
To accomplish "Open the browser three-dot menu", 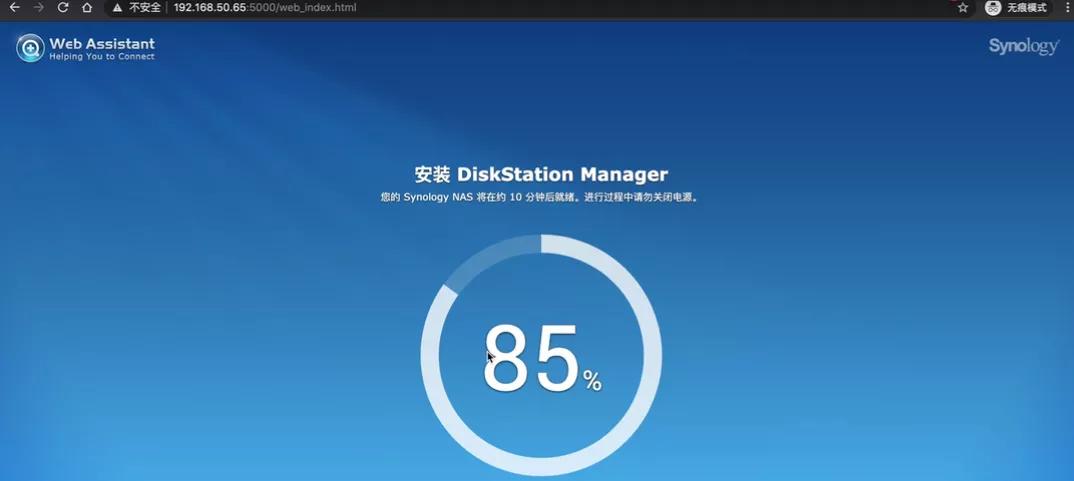I will click(1070, 8).
